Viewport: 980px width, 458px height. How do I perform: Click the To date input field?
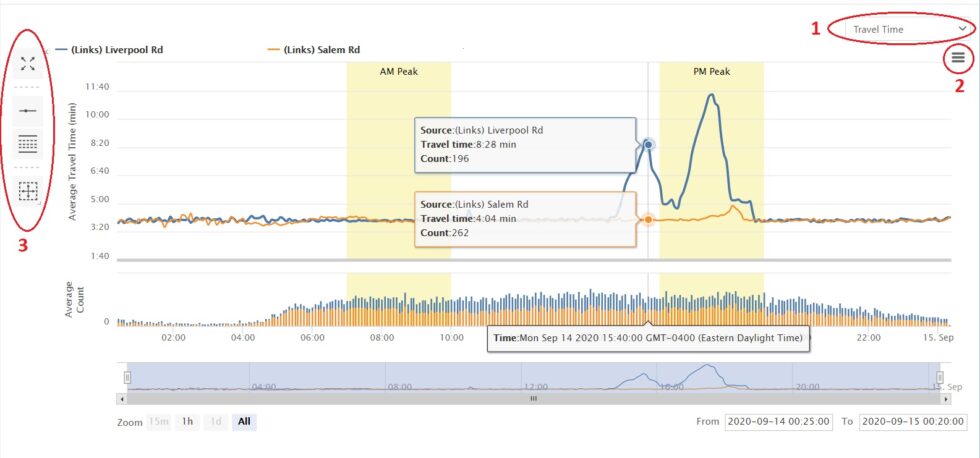tap(913, 422)
